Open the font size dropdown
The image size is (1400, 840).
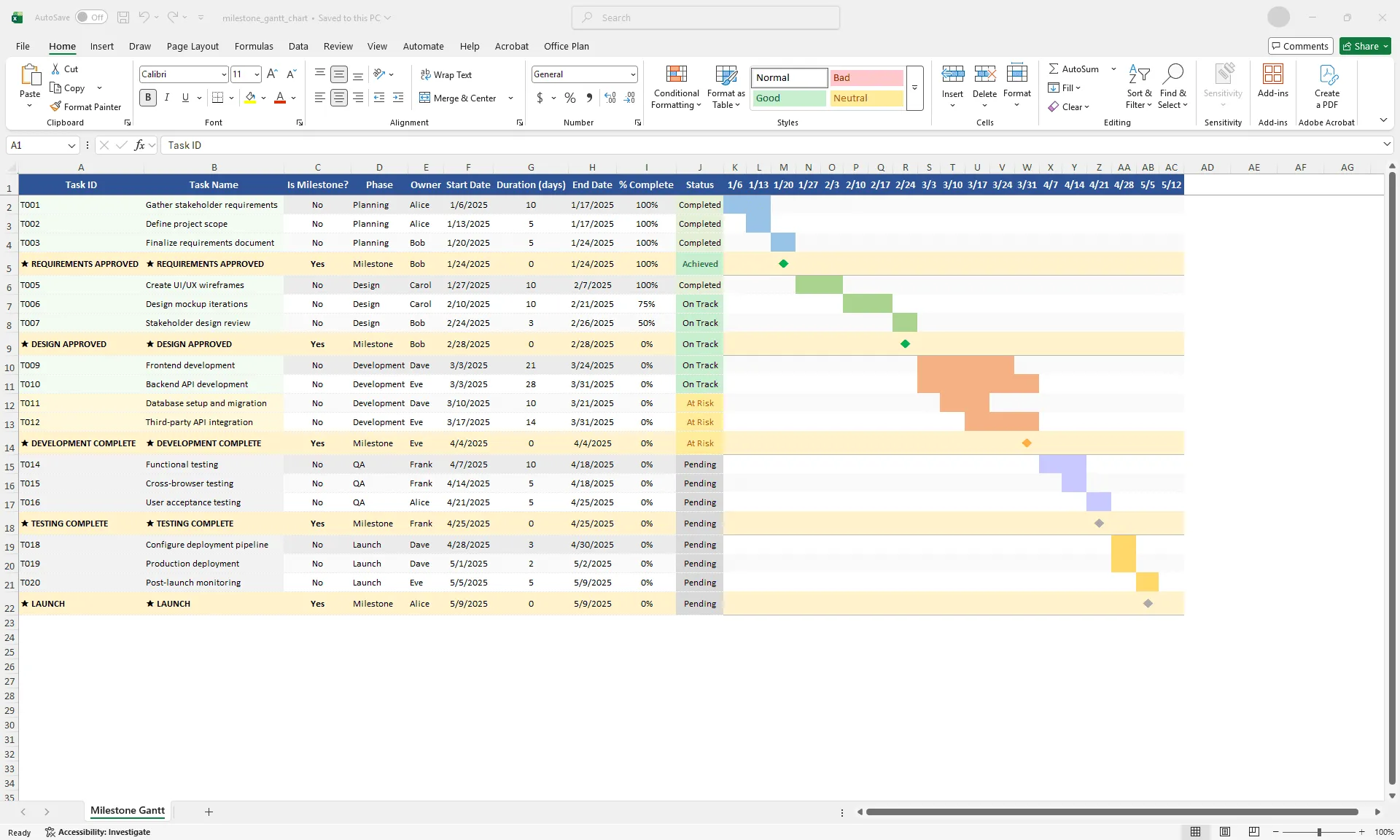point(257,74)
